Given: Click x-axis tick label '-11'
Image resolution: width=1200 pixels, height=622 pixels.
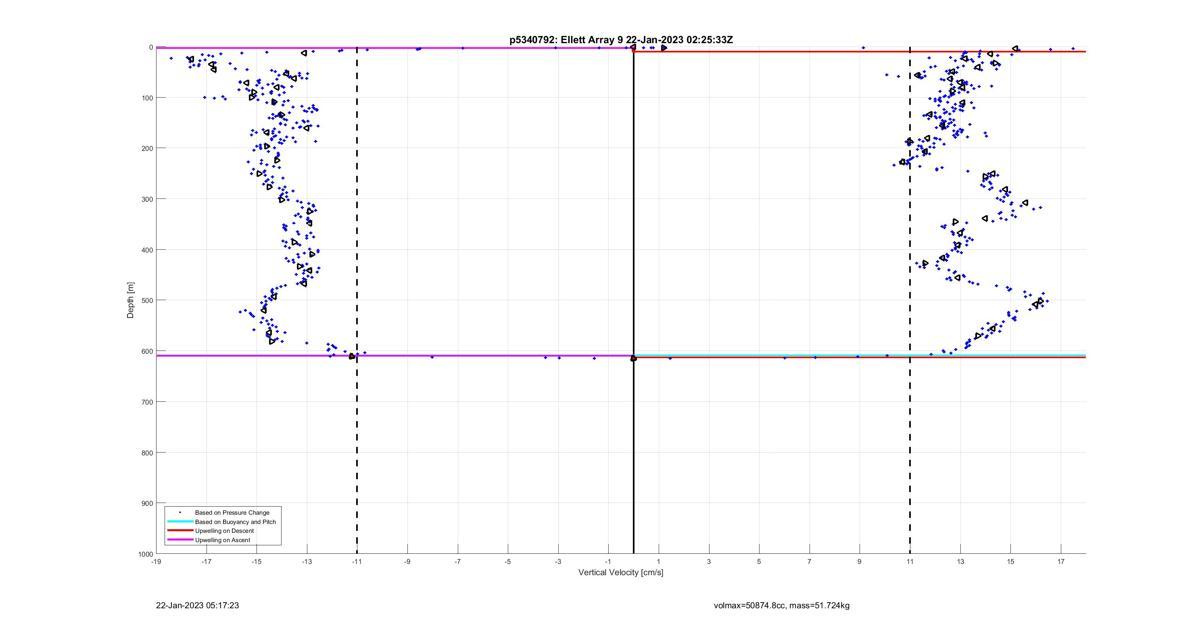Looking at the screenshot, I should point(357,561).
